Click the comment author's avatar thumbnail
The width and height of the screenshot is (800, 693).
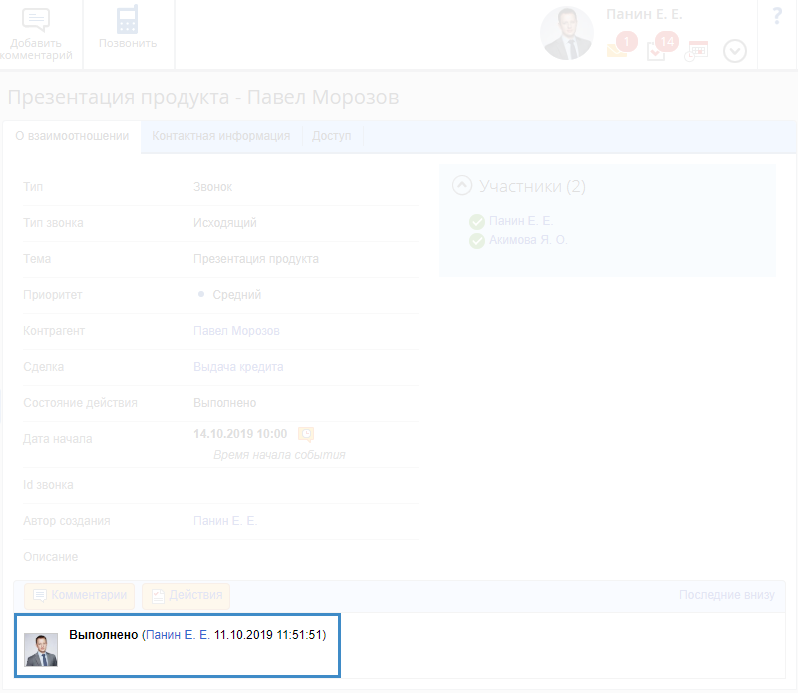41,650
